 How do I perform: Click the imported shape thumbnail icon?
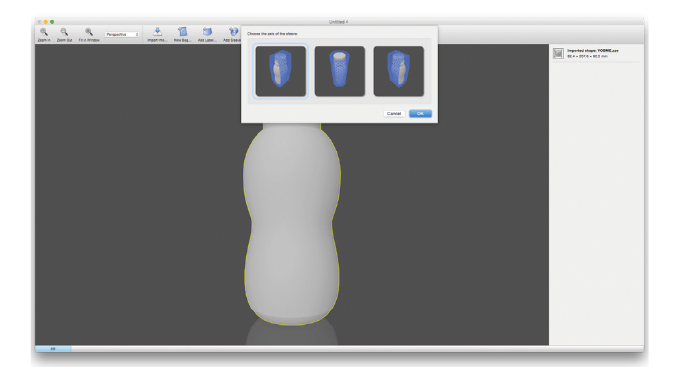tap(558, 53)
